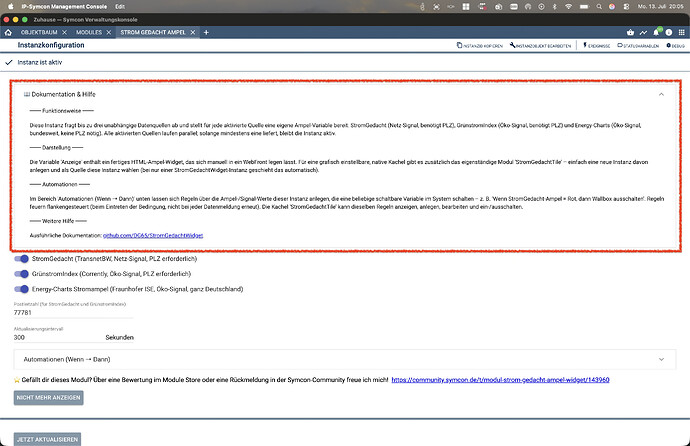The height and width of the screenshot is (446, 690).
Task: Click the NICHT MEHR ANZEIGEN button
Action: pos(48,398)
